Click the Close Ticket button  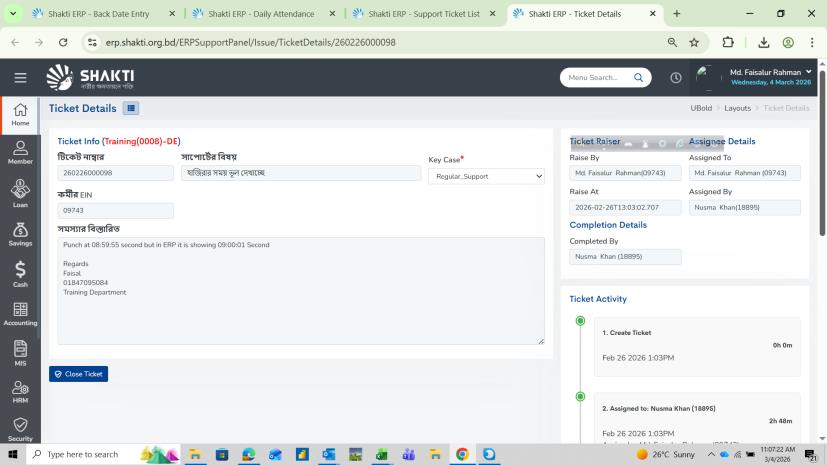(78, 374)
